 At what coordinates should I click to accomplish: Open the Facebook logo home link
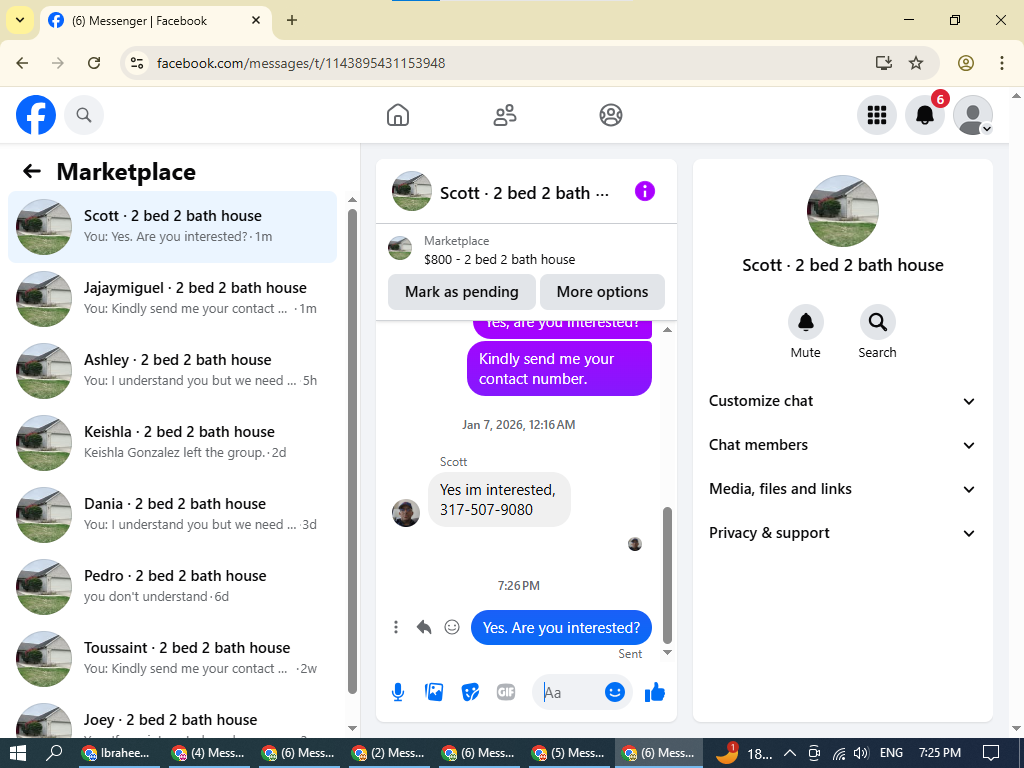click(36, 115)
